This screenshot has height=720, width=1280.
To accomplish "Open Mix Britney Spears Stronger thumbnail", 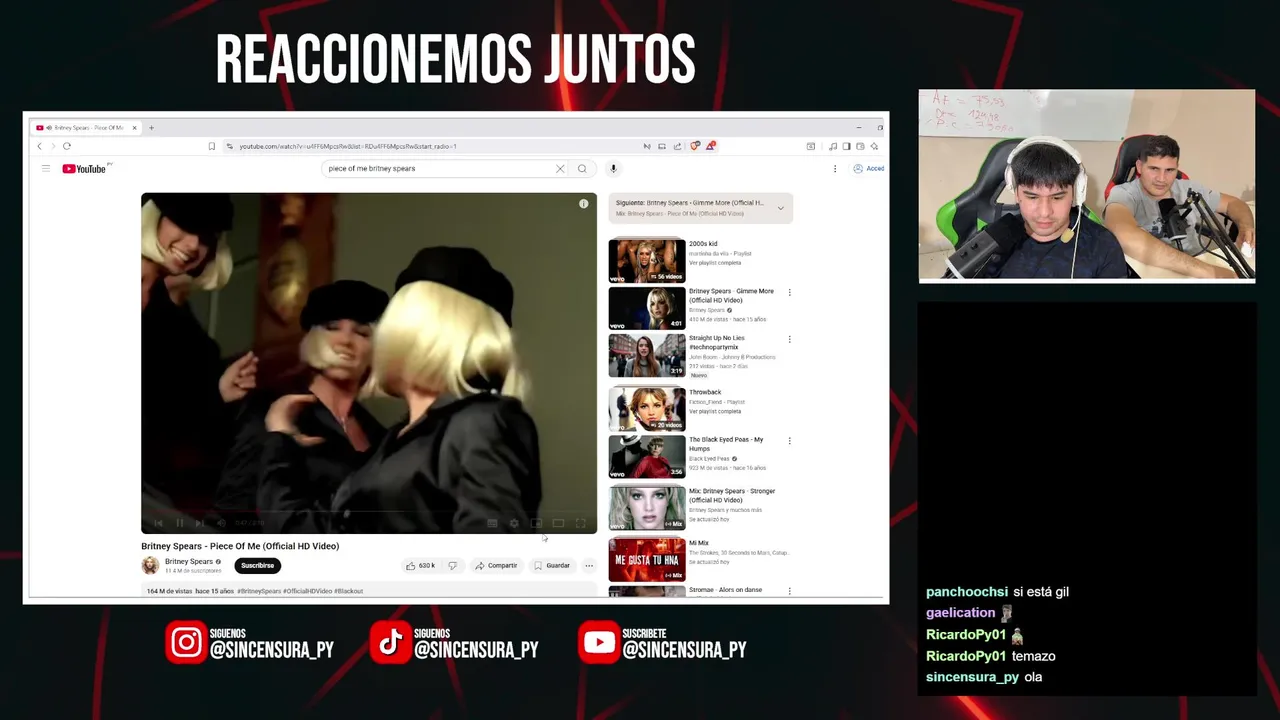I will coord(647,508).
